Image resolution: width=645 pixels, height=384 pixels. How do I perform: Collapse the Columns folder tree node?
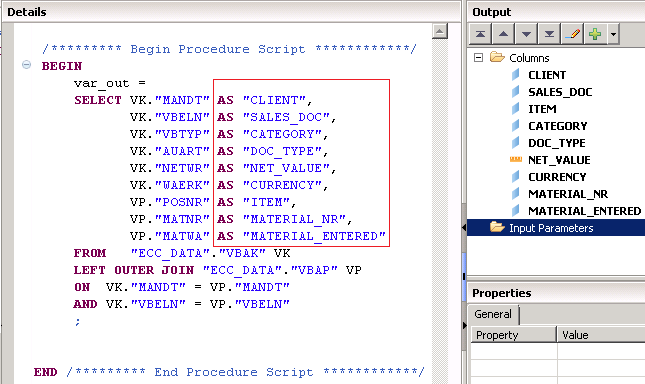tap(478, 58)
